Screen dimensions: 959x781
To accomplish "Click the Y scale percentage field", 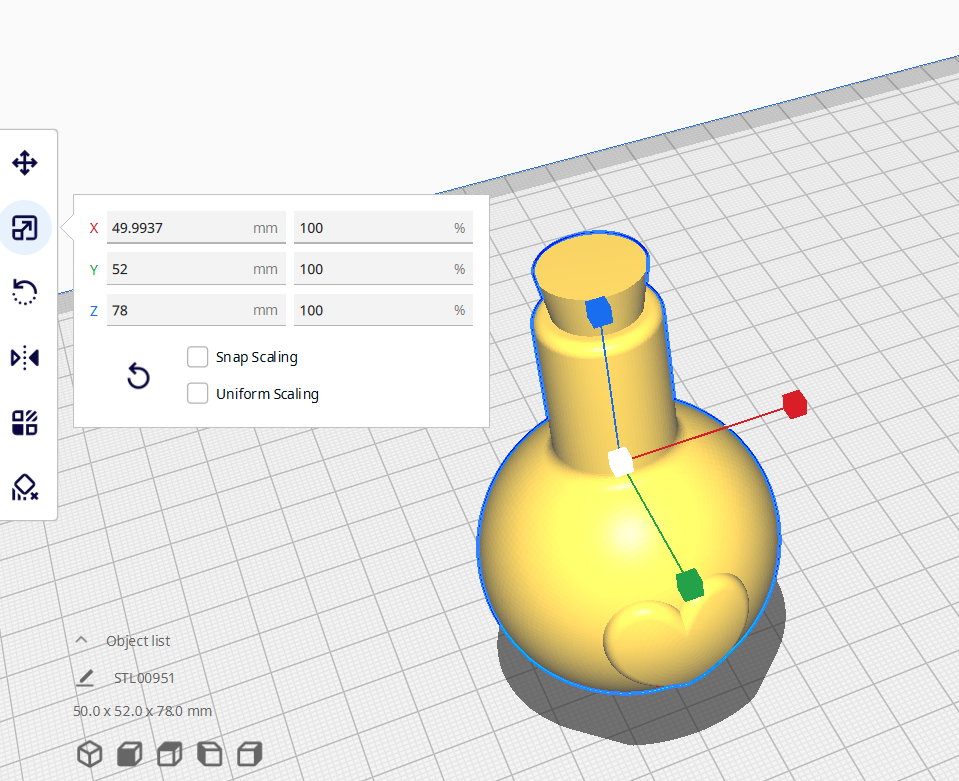I will pos(382,269).
